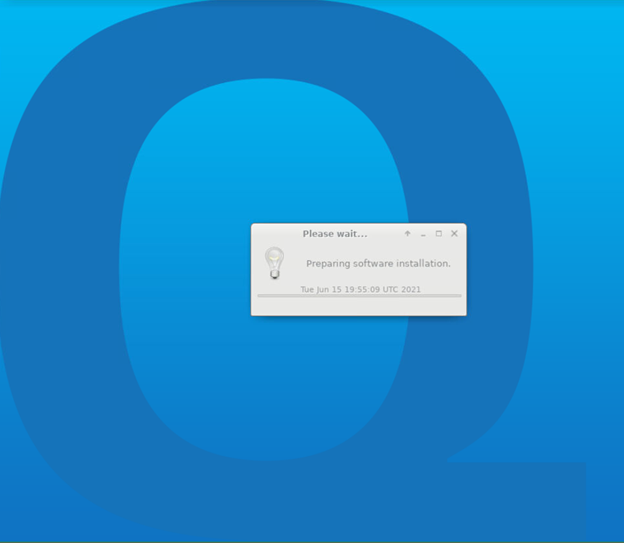Click the left end of the progress bar
The height and width of the screenshot is (543, 624).
(x=261, y=296)
